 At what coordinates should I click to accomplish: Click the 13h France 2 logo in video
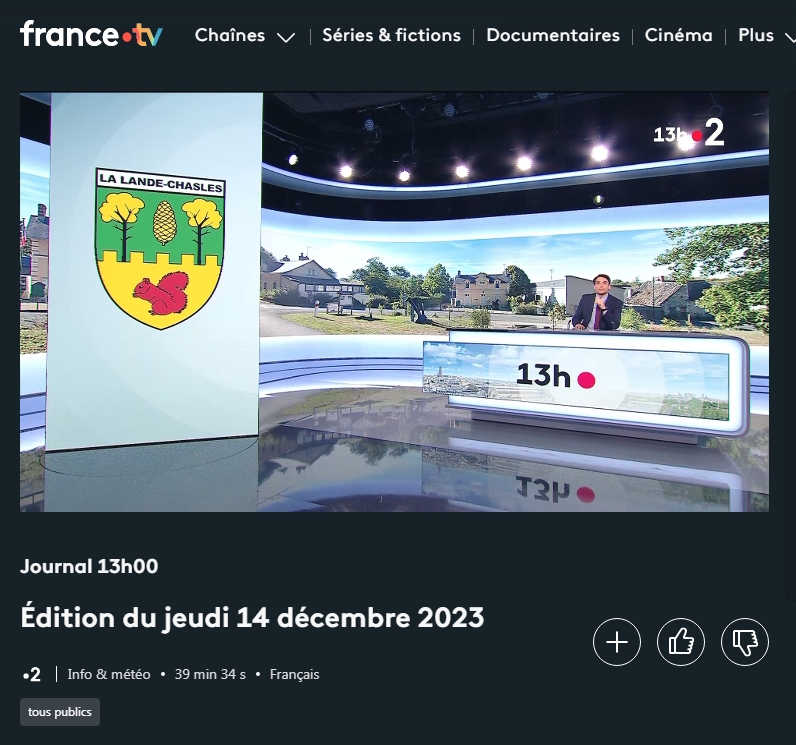click(x=689, y=134)
